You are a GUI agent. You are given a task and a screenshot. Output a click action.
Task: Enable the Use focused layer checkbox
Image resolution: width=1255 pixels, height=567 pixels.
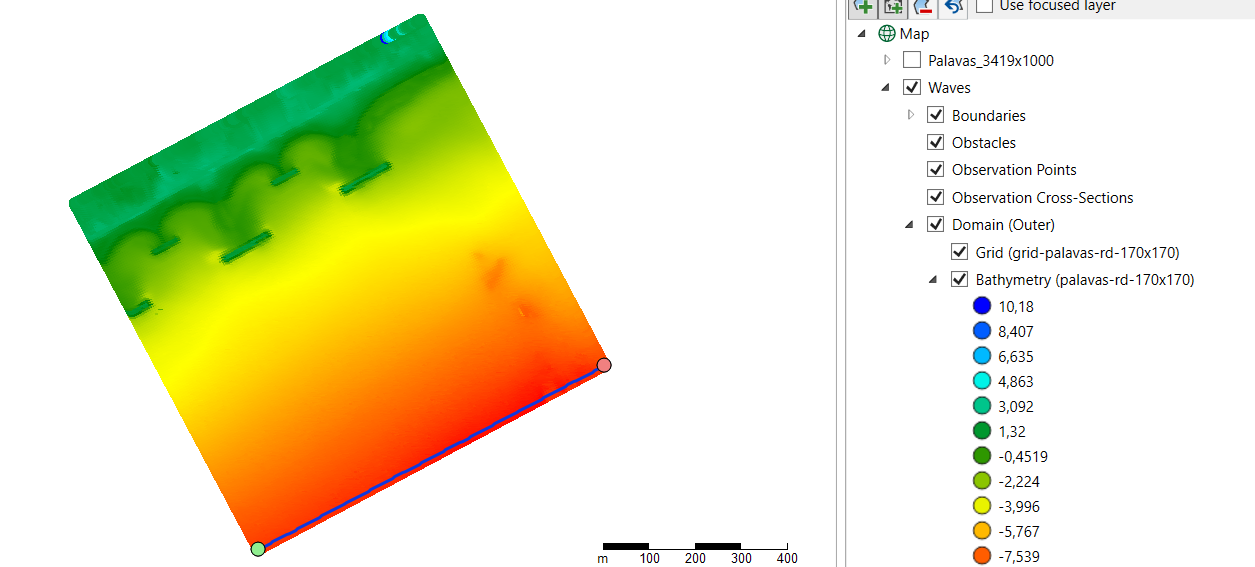[x=985, y=6]
